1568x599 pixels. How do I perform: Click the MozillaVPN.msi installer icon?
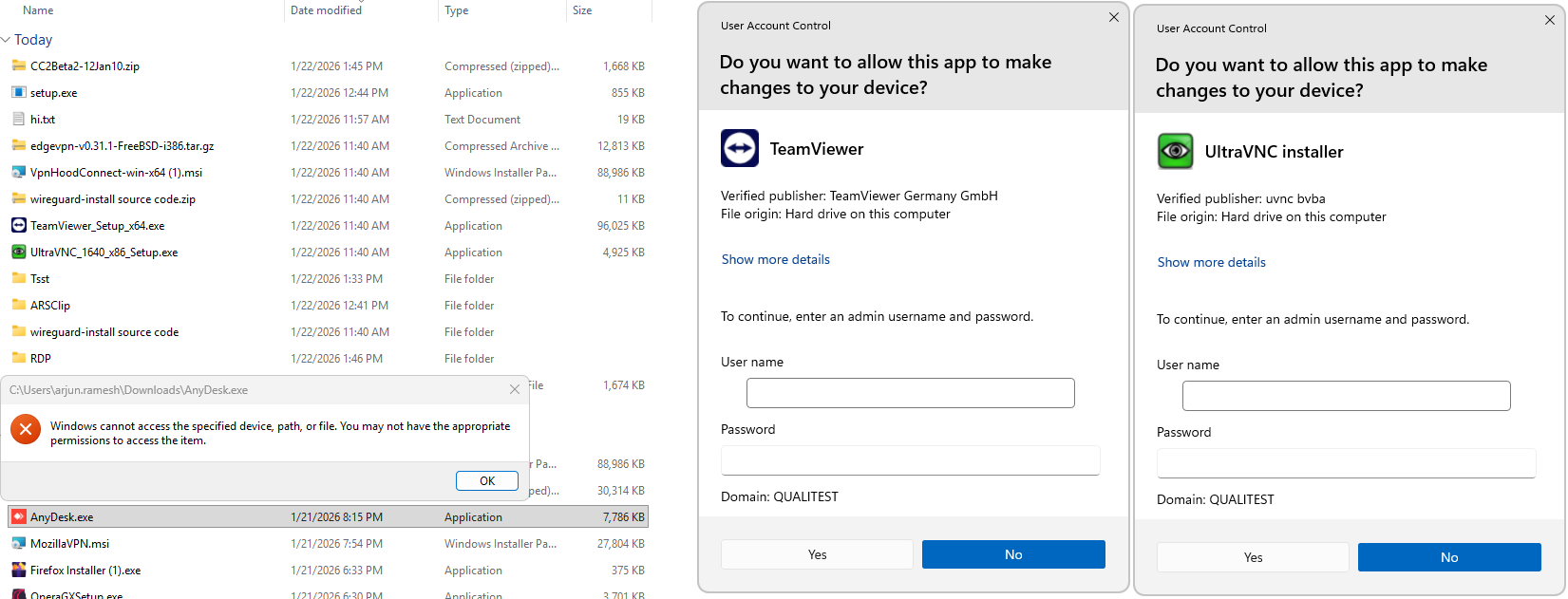pos(18,544)
